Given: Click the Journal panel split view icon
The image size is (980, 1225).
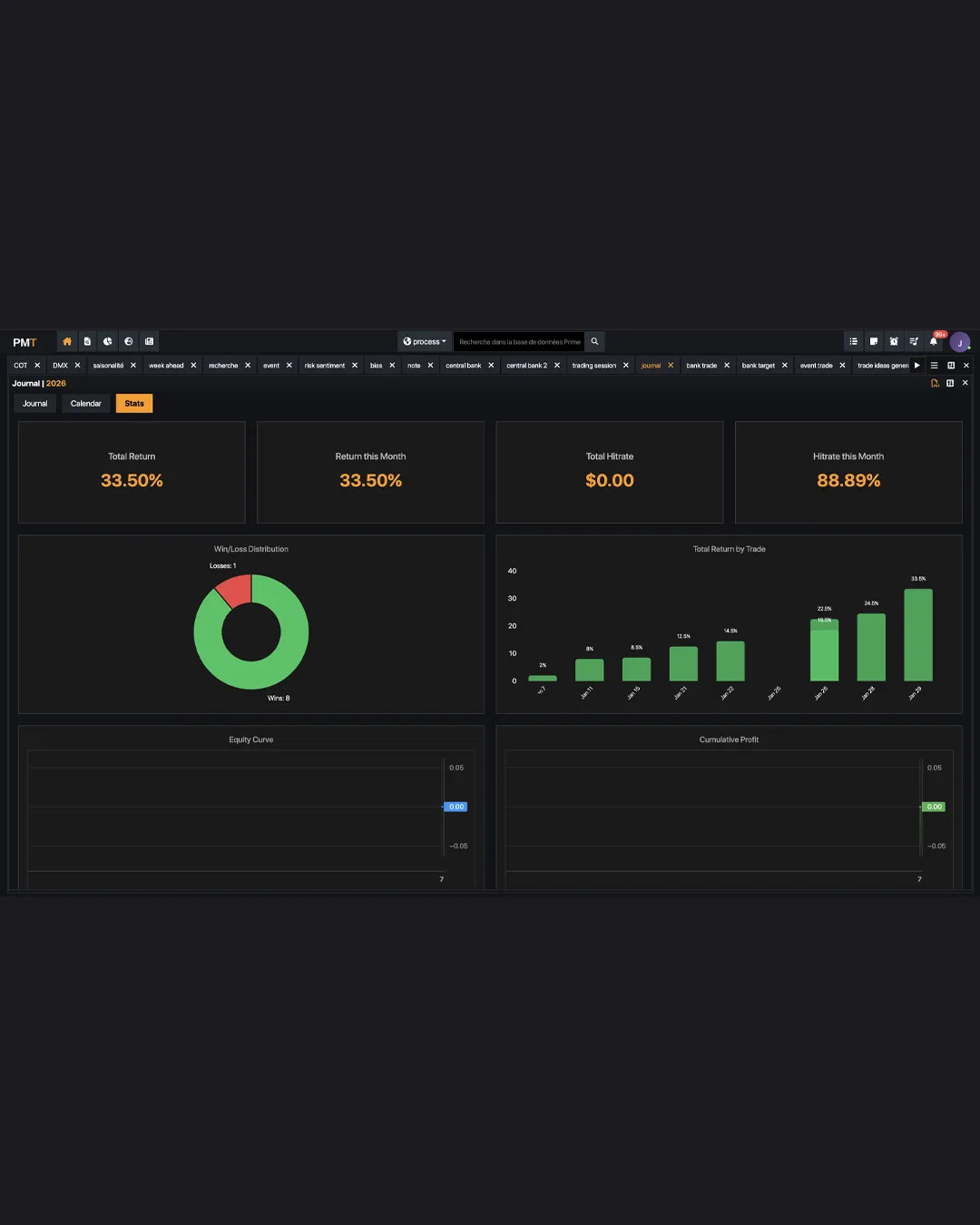Looking at the screenshot, I should coord(950,383).
